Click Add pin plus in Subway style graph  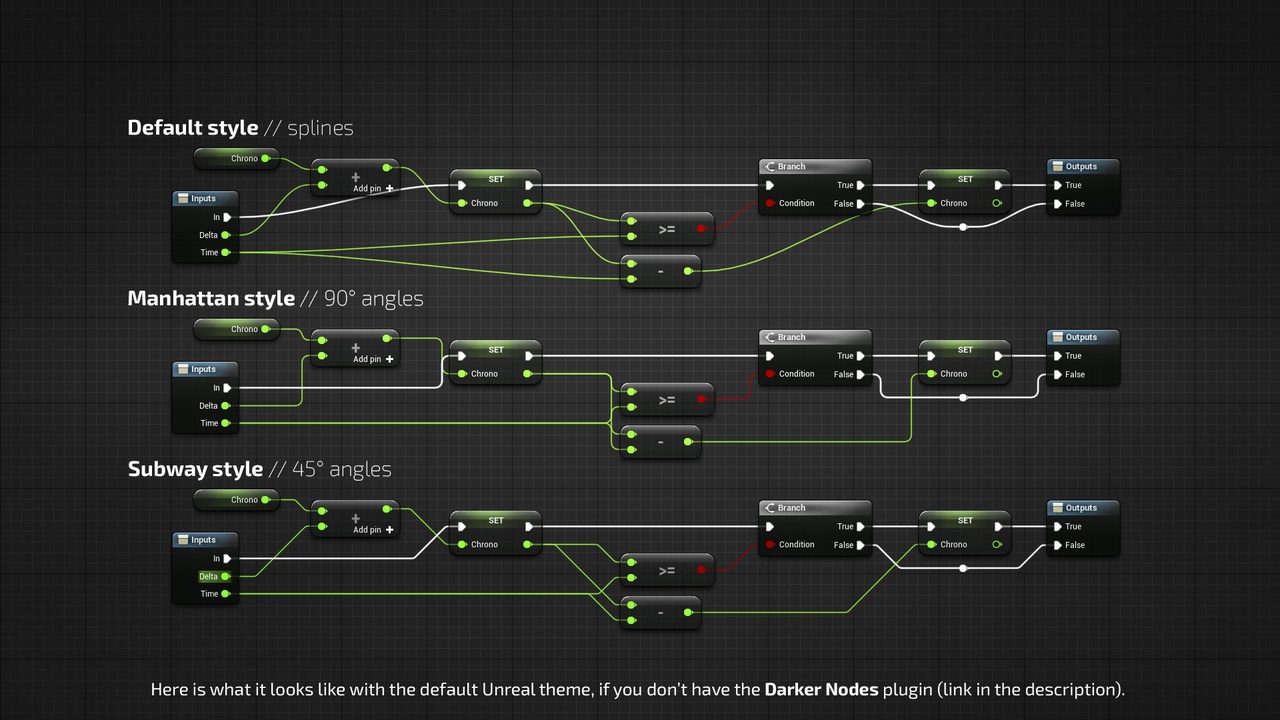pos(389,530)
